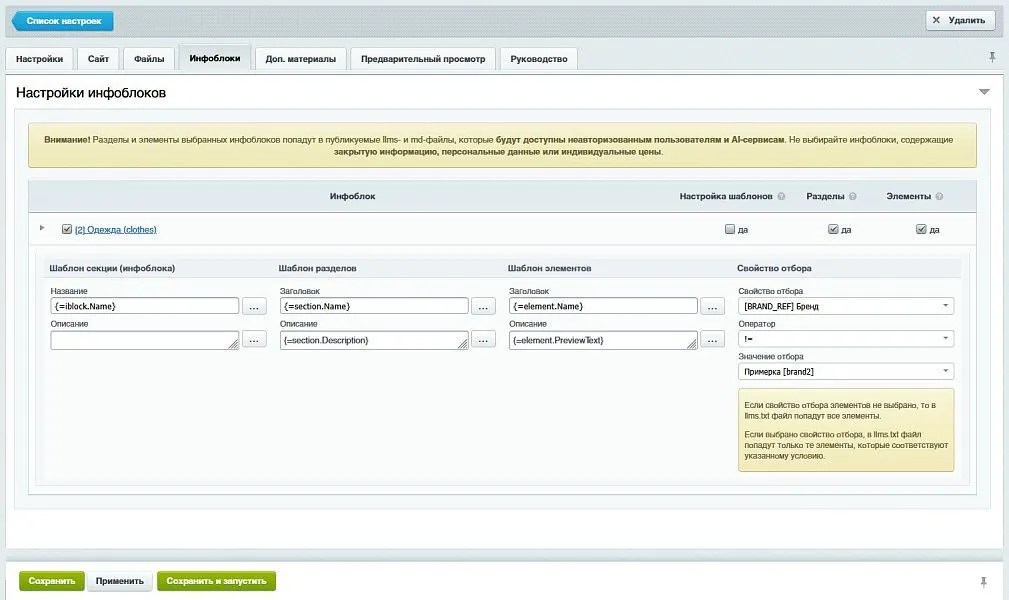
Task: Open help tooltip next to Настройка шаблонов
Action: (781, 196)
